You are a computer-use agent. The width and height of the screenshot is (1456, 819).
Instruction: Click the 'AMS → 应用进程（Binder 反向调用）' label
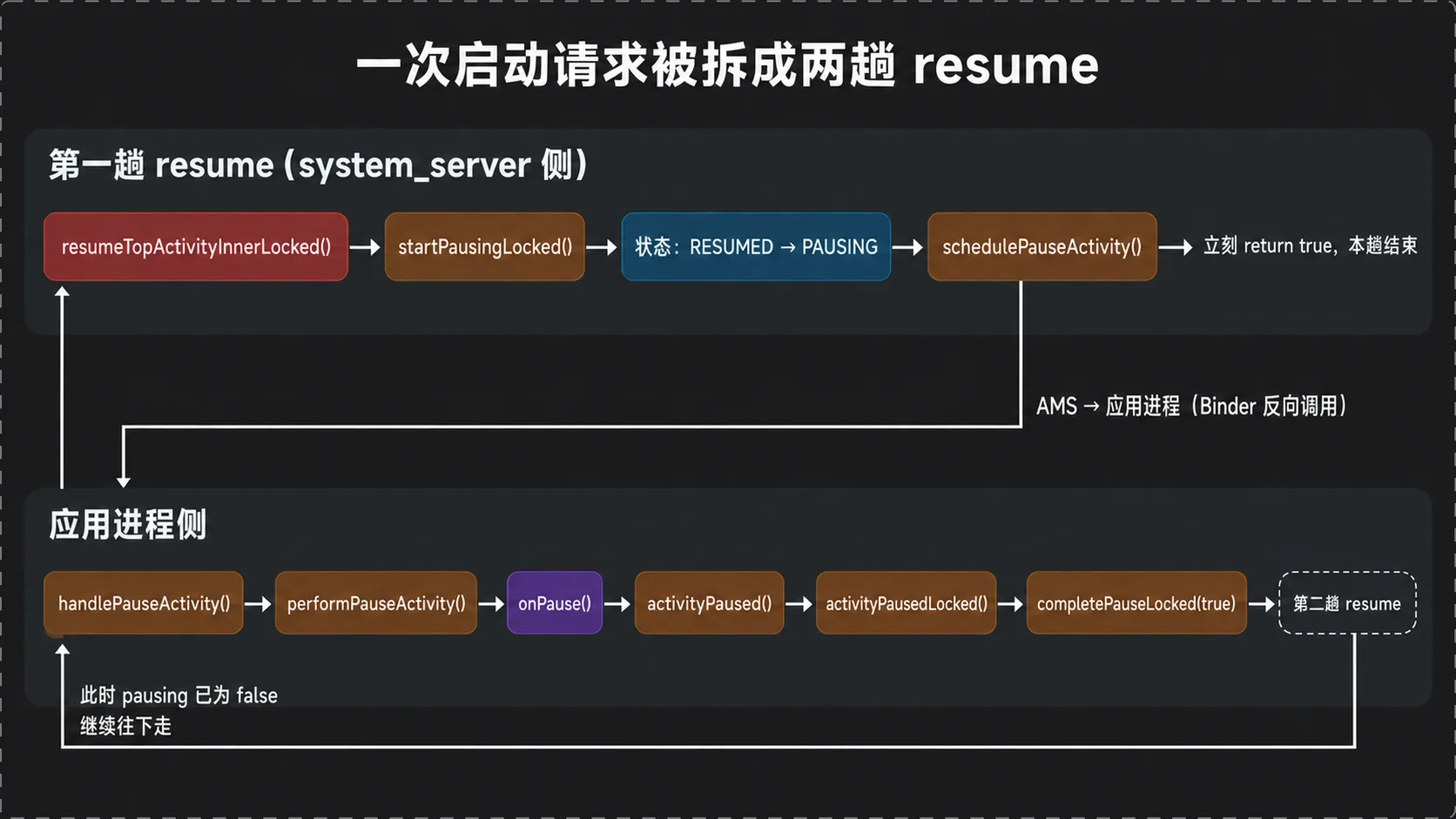click(1192, 406)
